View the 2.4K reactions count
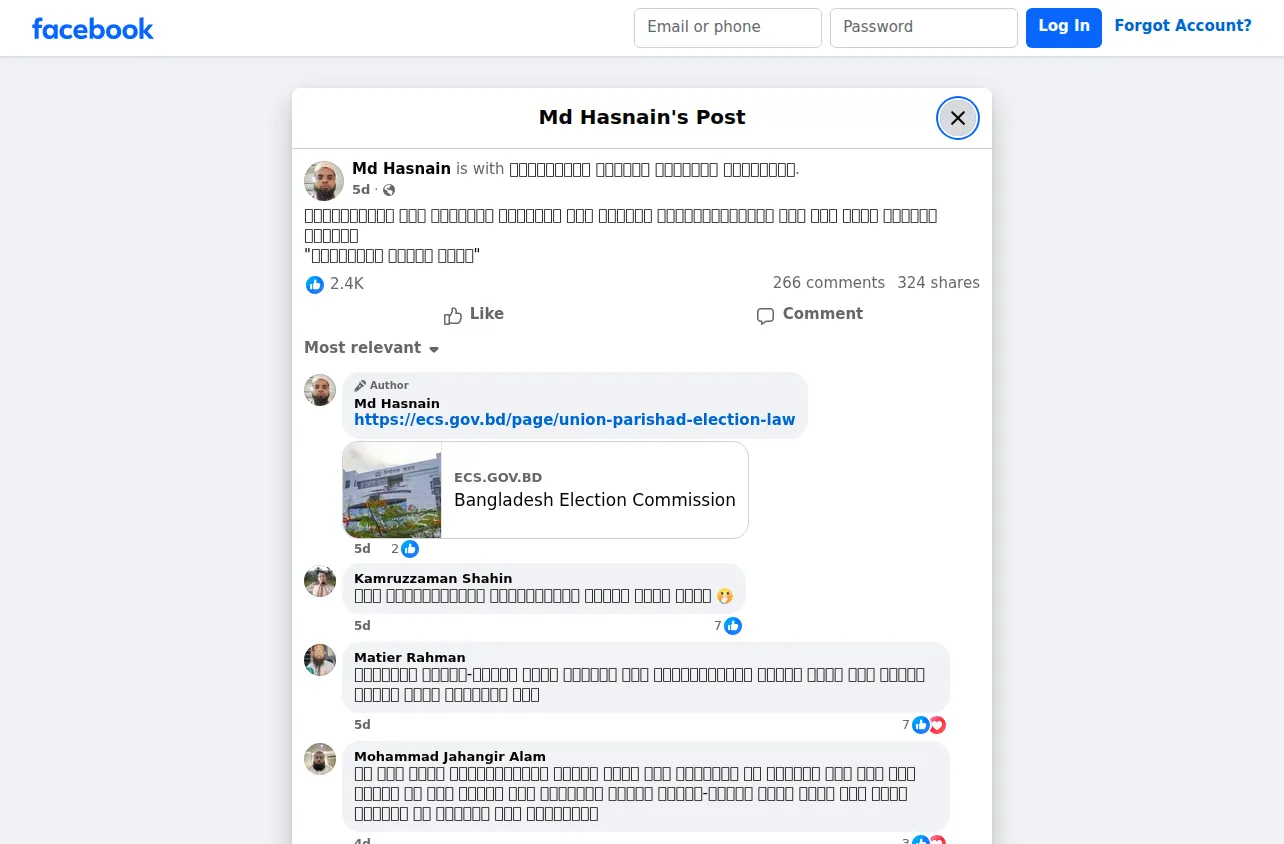Screen dimensions: 1284x844 (347, 284)
